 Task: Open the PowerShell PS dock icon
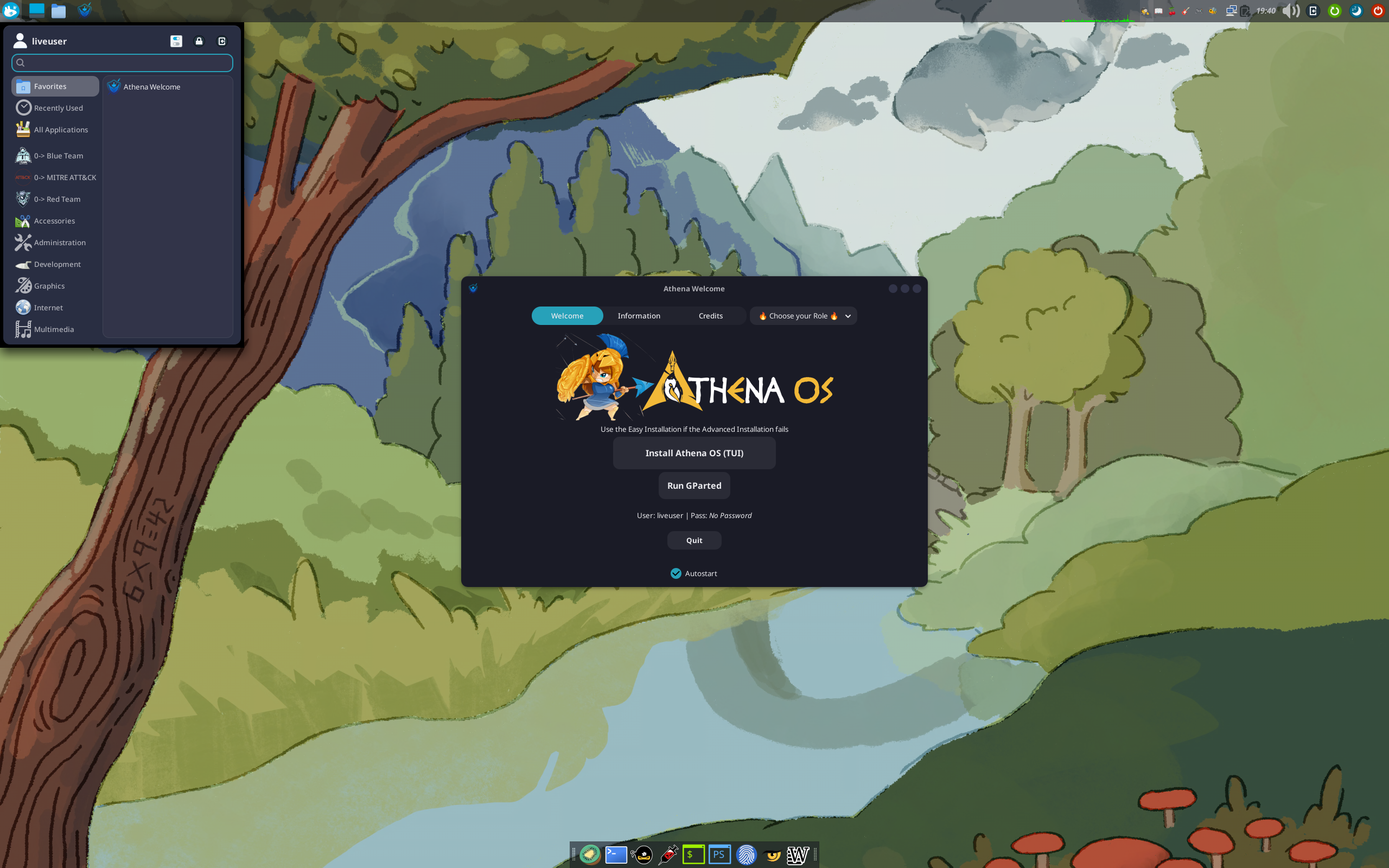pyautogui.click(x=719, y=855)
